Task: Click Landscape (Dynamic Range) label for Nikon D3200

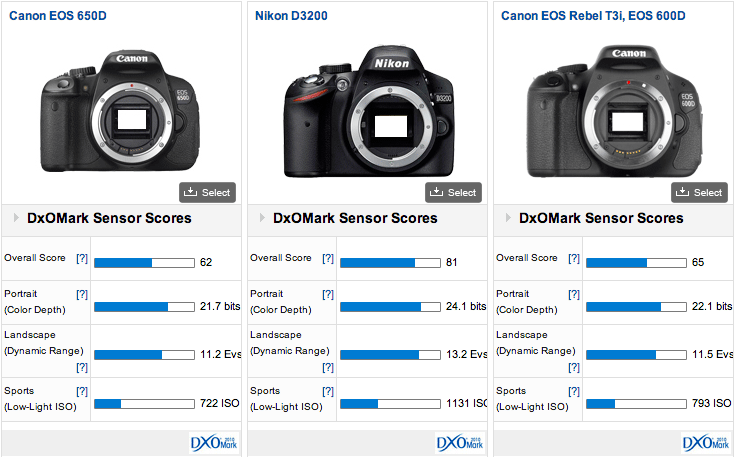Action: 290,343
